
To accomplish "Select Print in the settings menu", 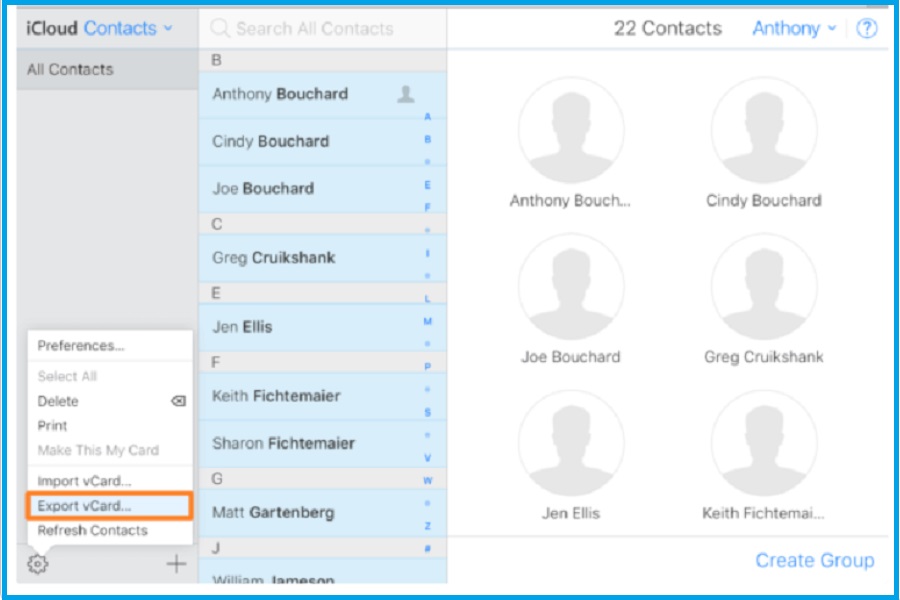I will [x=52, y=425].
